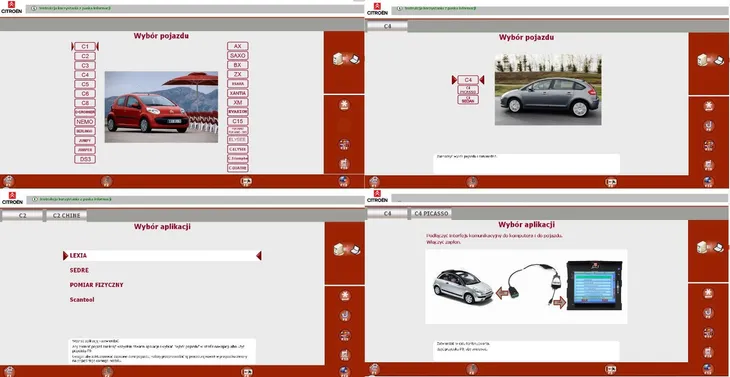Screen dimensions: 730x377
Task: Click the flags icon on C4 PICASSO screen
Action: 709,332
